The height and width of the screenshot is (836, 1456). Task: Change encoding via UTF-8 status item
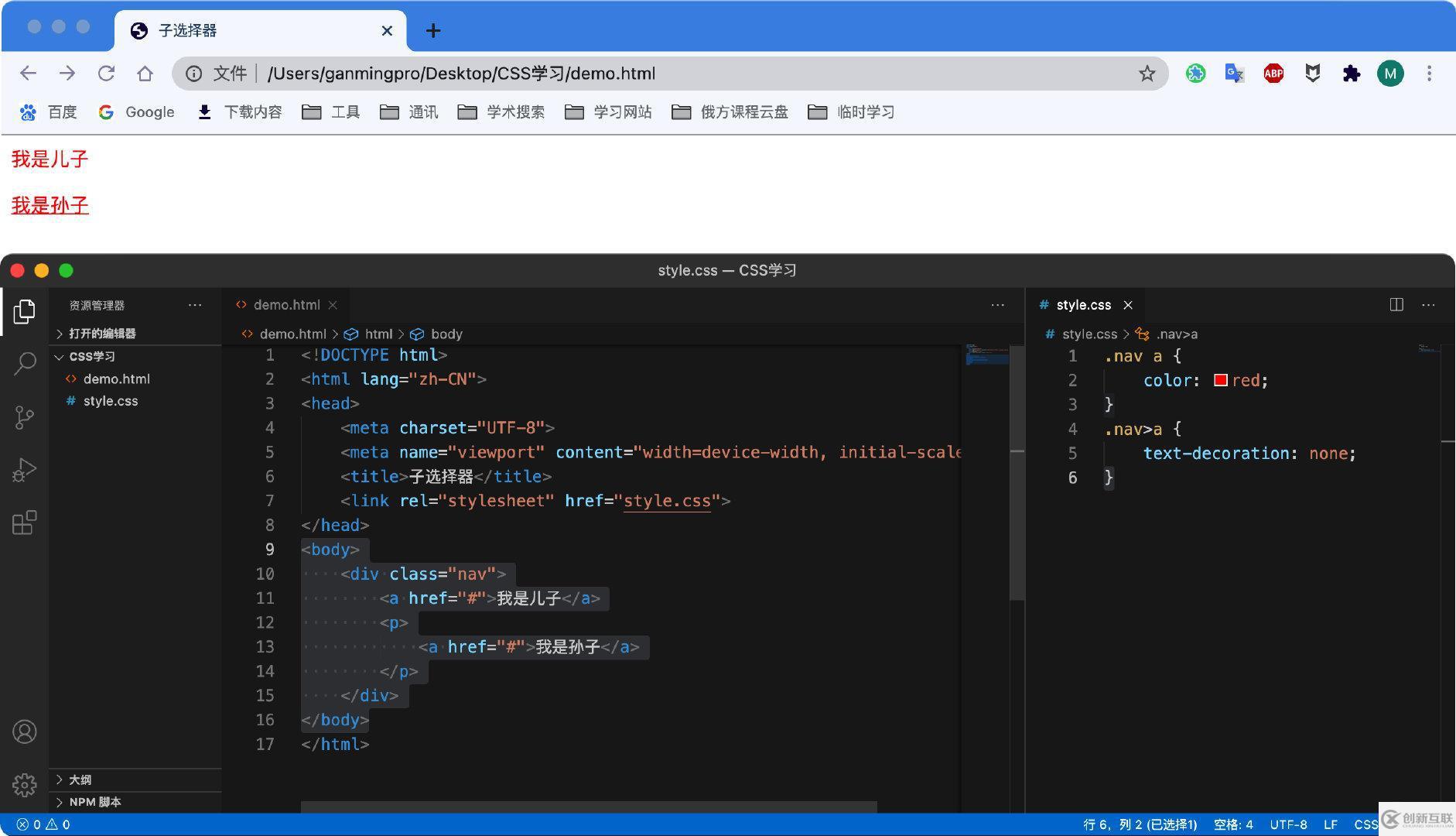point(1288,824)
